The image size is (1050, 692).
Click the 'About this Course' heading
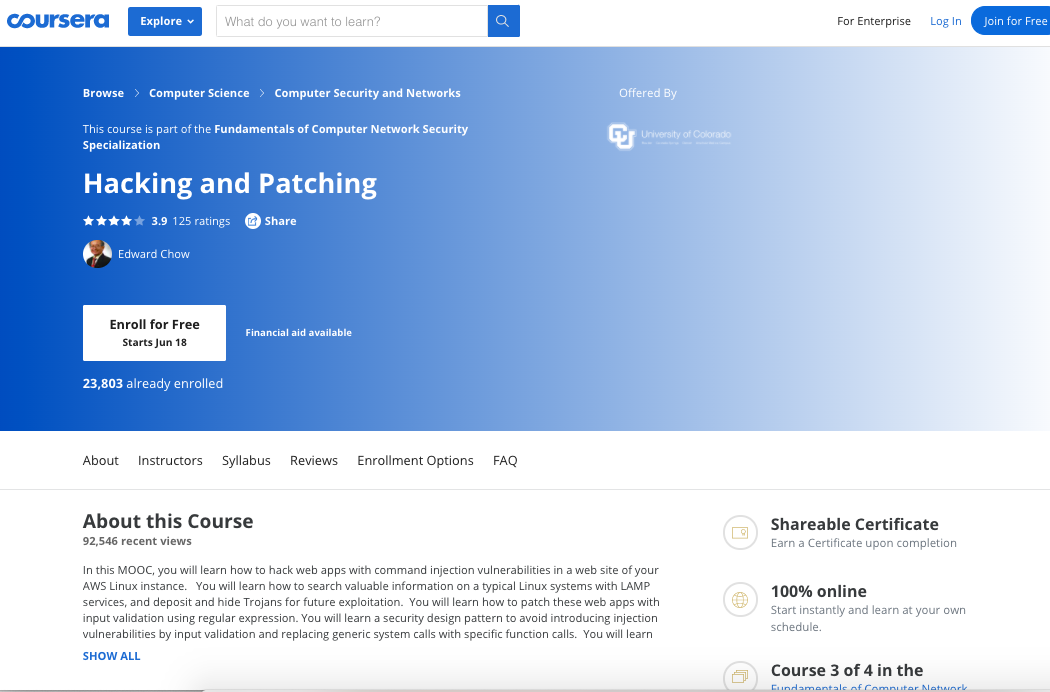coord(167,521)
